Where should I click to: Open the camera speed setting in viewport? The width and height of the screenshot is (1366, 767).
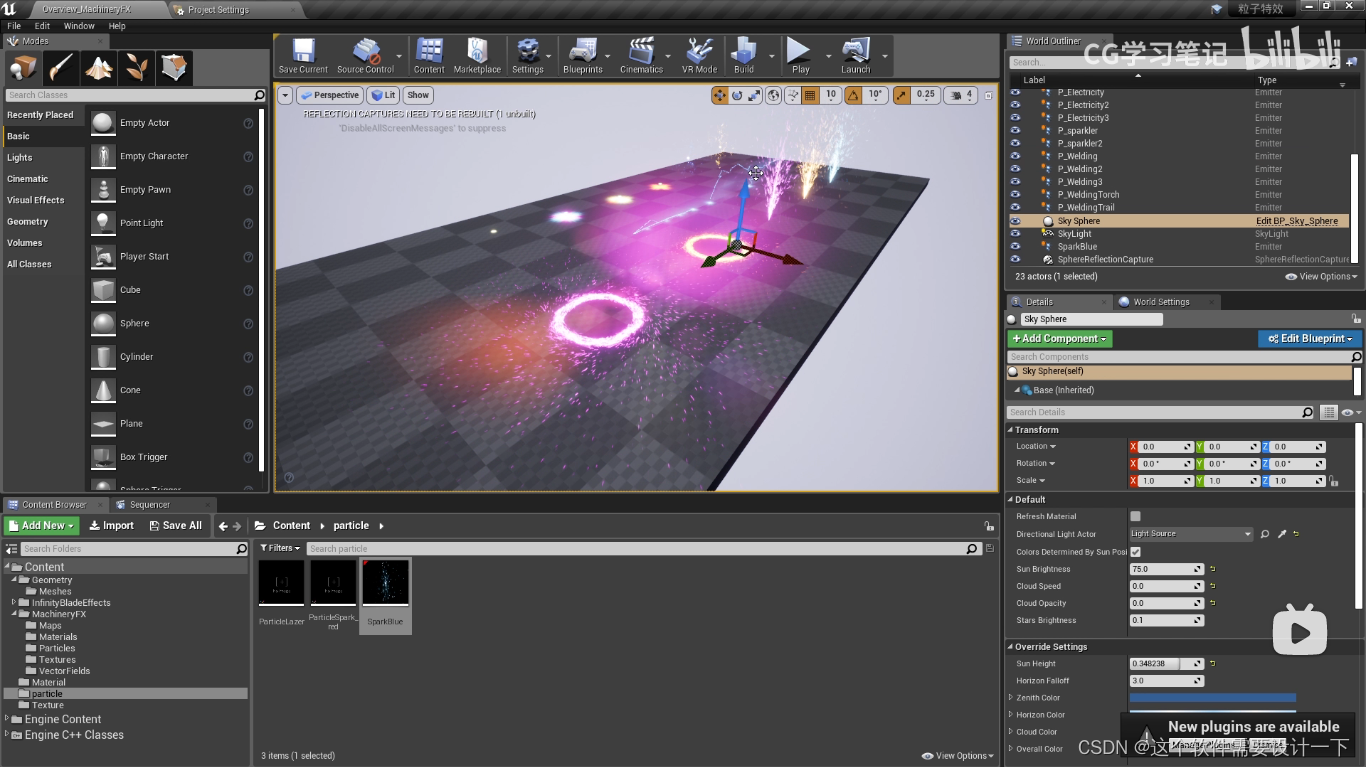coord(959,95)
